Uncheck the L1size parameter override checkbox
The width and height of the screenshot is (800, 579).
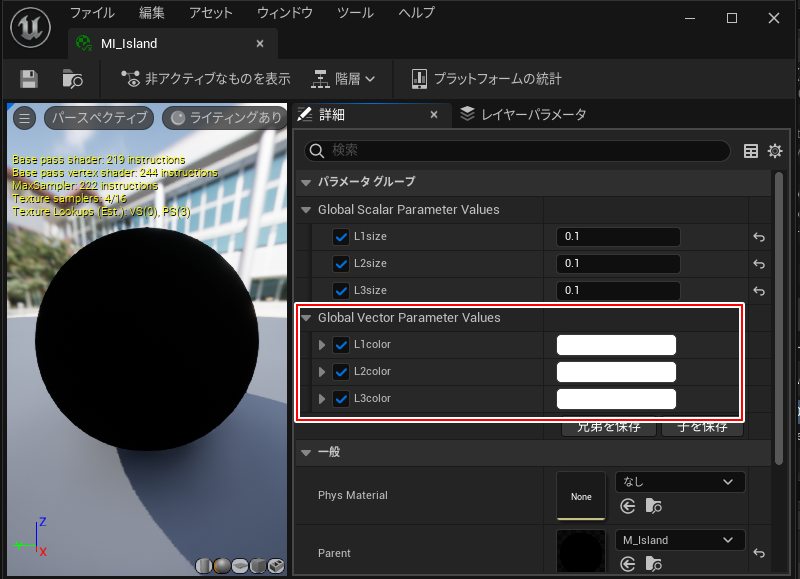tap(340, 237)
